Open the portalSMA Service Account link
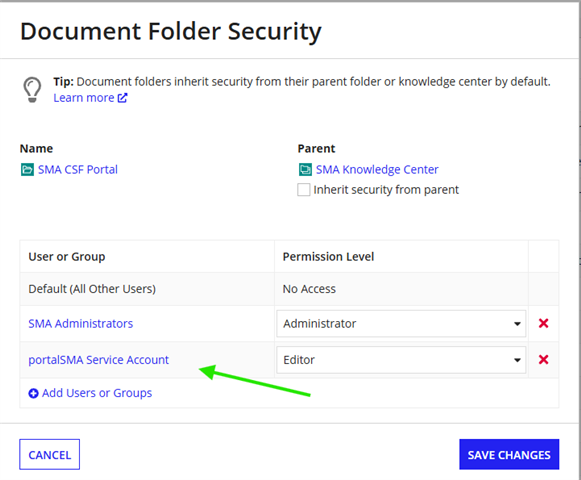Image resolution: width=581 pixels, height=480 pixels. pos(98,360)
